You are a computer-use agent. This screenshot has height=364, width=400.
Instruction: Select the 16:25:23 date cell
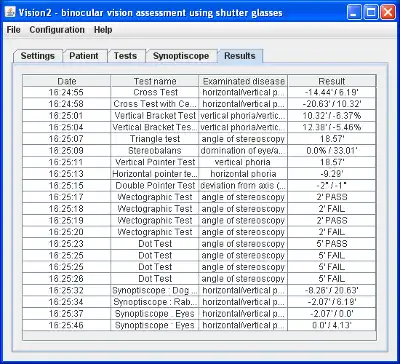pyautogui.click(x=67, y=244)
